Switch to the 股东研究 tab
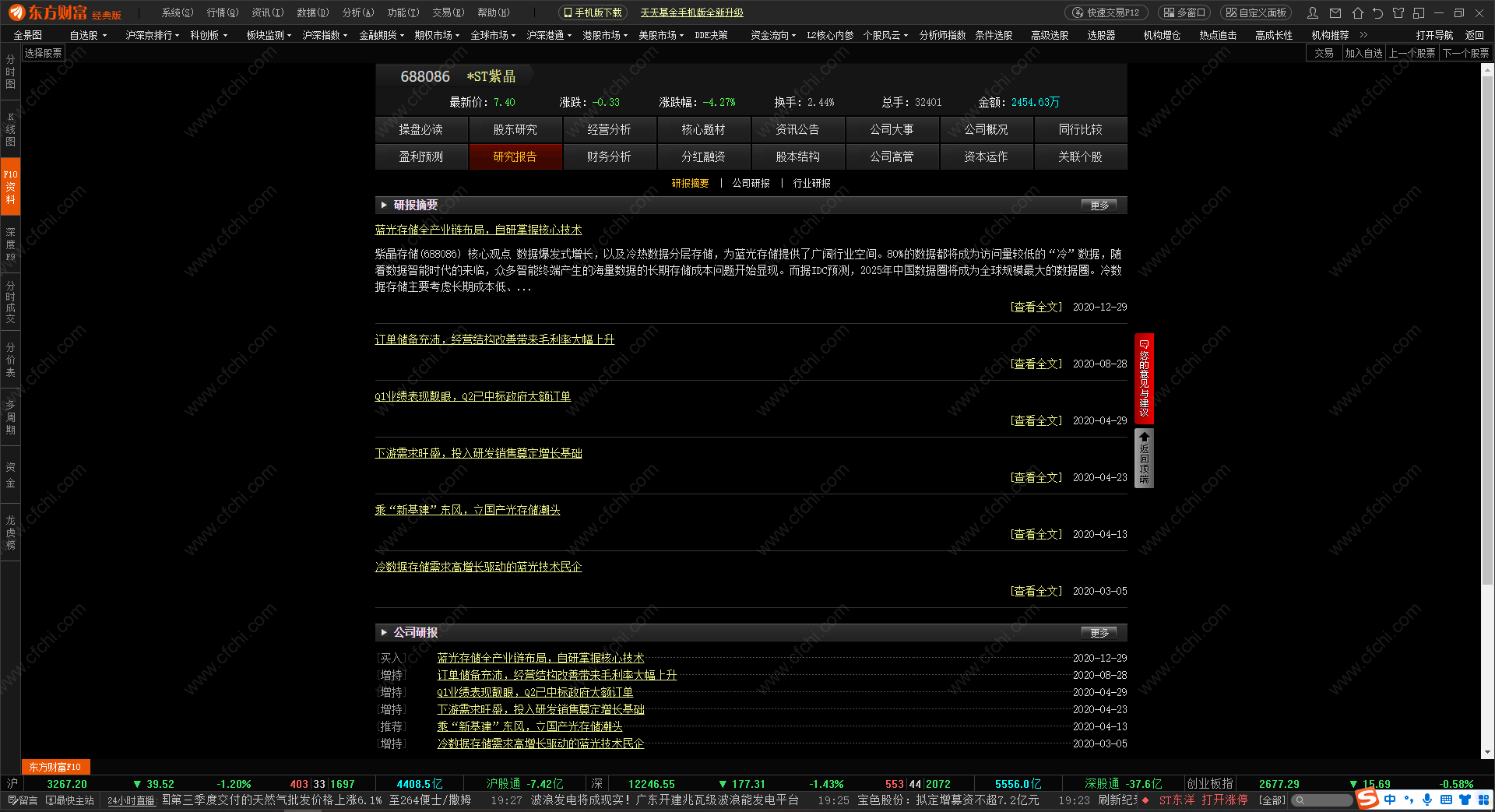This screenshot has width=1495, height=812. click(x=515, y=129)
